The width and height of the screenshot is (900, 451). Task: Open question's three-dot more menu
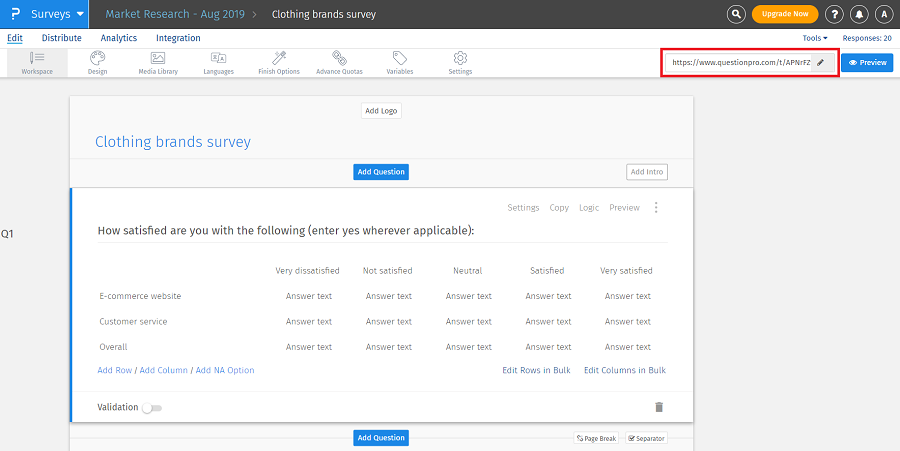656,208
